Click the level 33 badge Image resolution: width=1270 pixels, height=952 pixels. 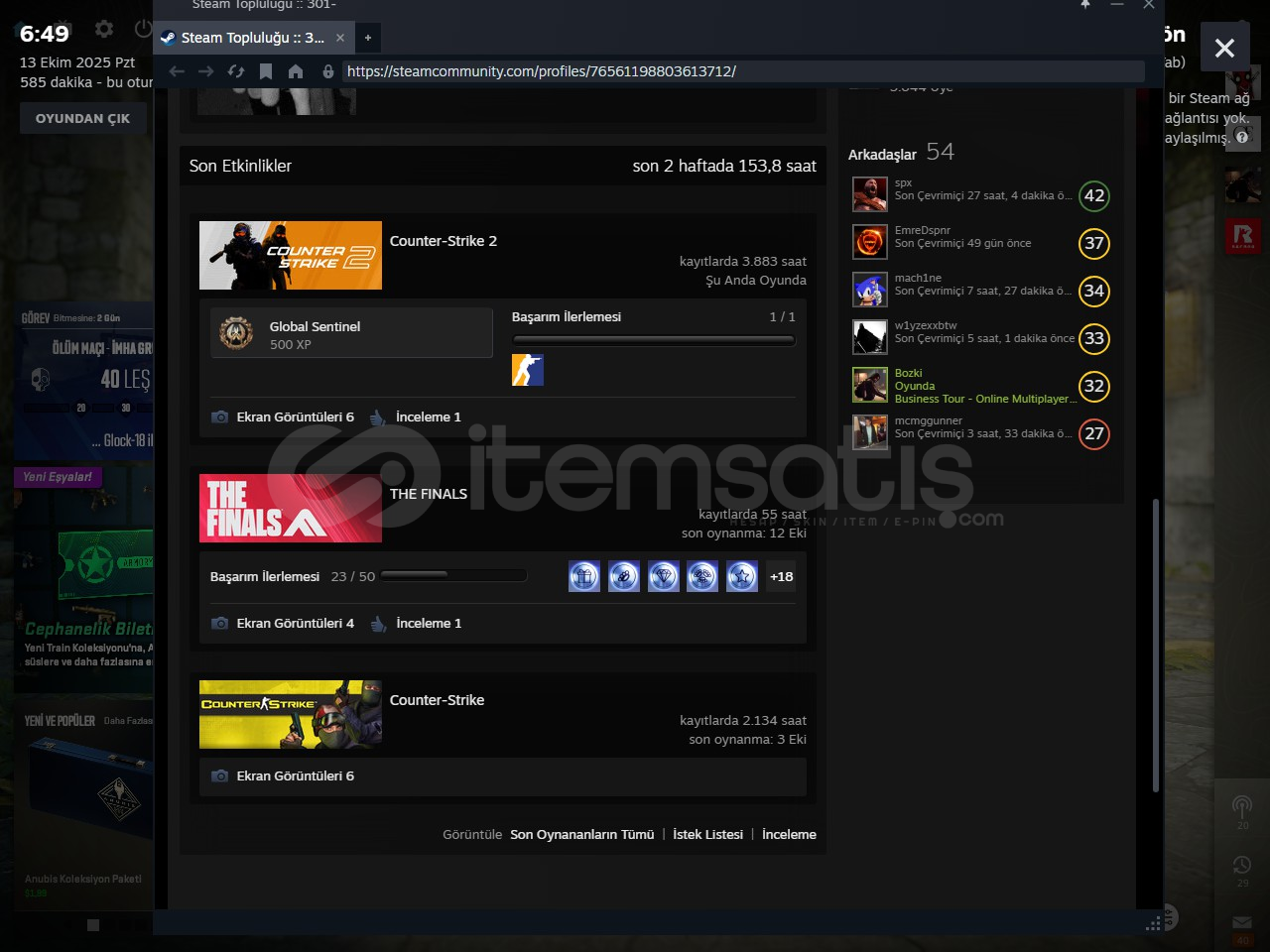click(x=1094, y=338)
